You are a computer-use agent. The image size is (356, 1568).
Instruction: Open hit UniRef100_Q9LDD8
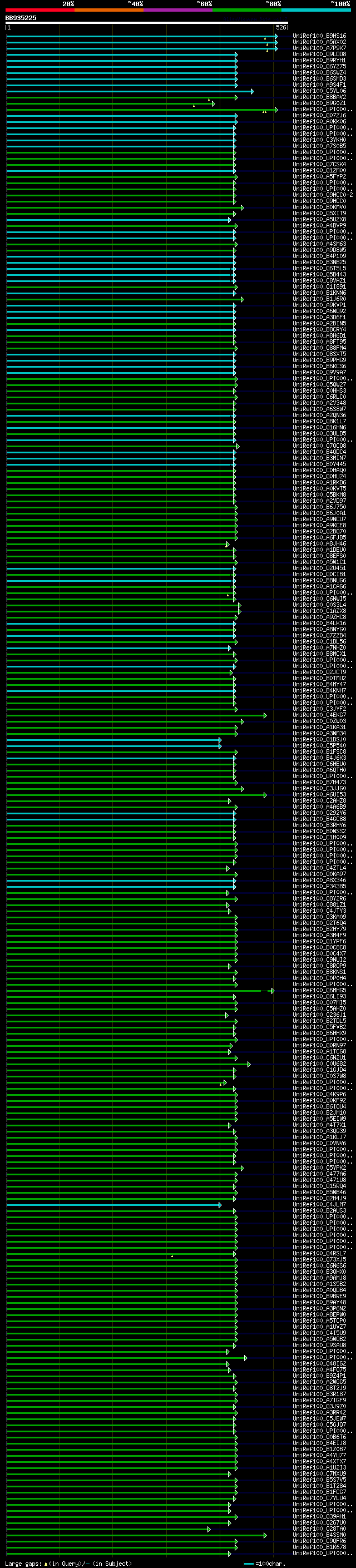click(x=319, y=54)
